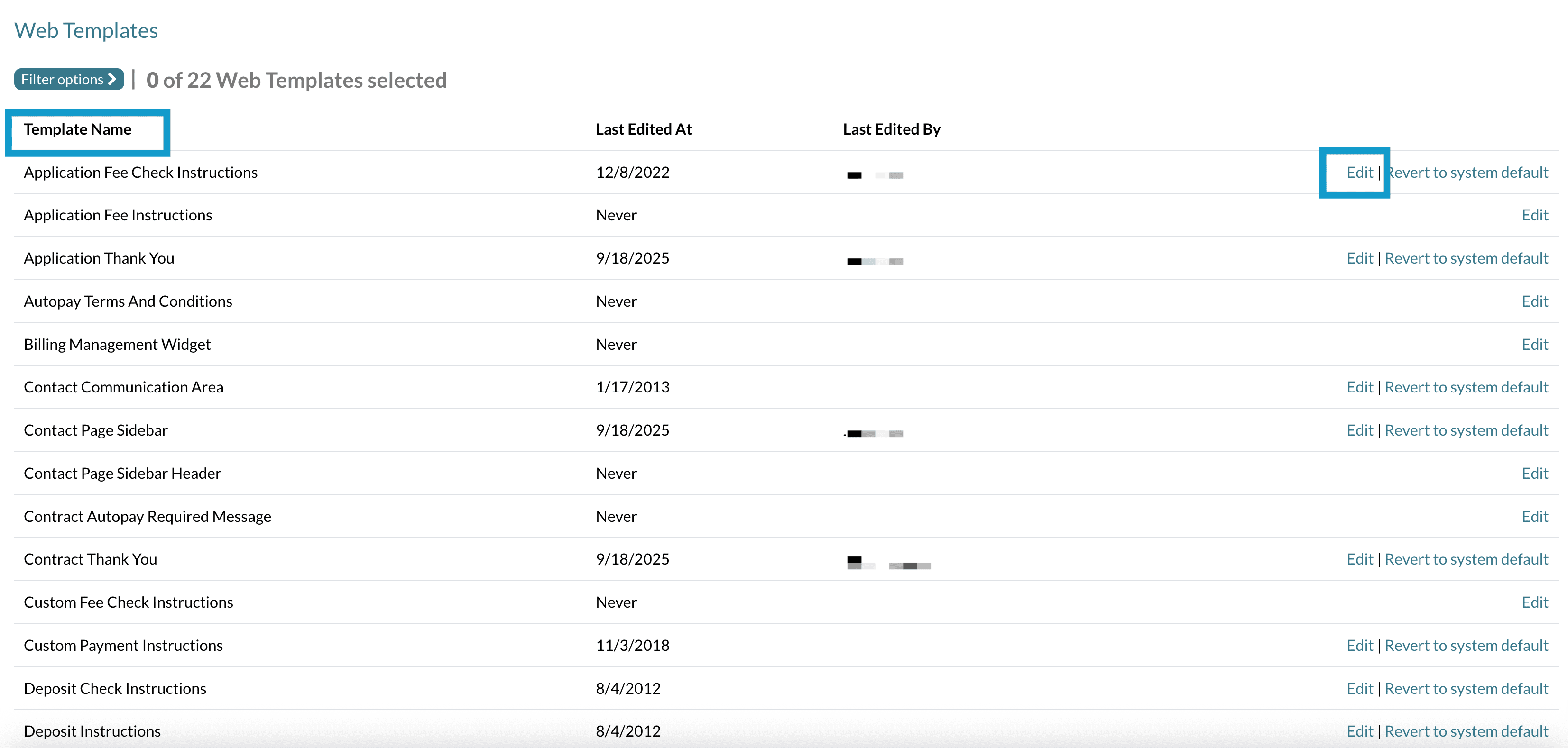
Task: Sort by the Last Edited By column
Action: (891, 129)
